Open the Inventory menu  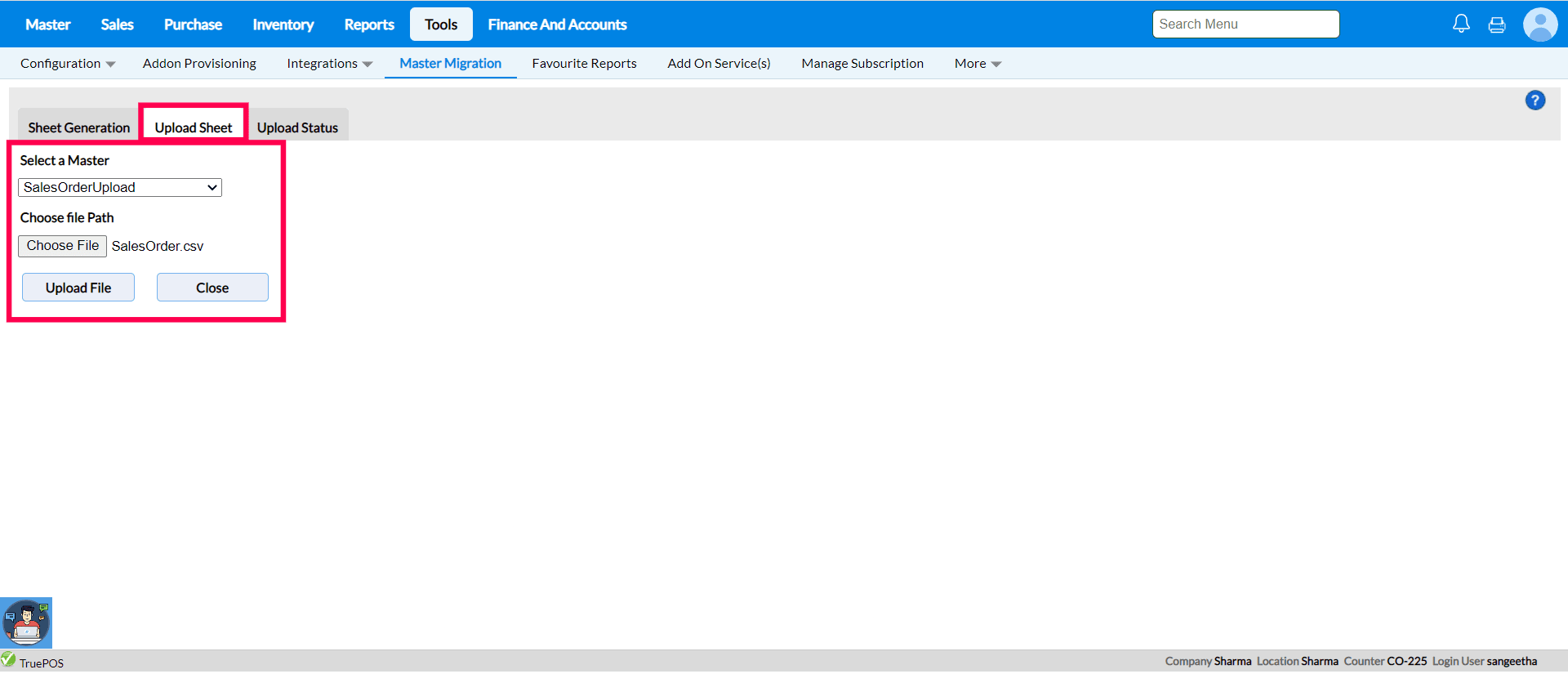point(283,25)
